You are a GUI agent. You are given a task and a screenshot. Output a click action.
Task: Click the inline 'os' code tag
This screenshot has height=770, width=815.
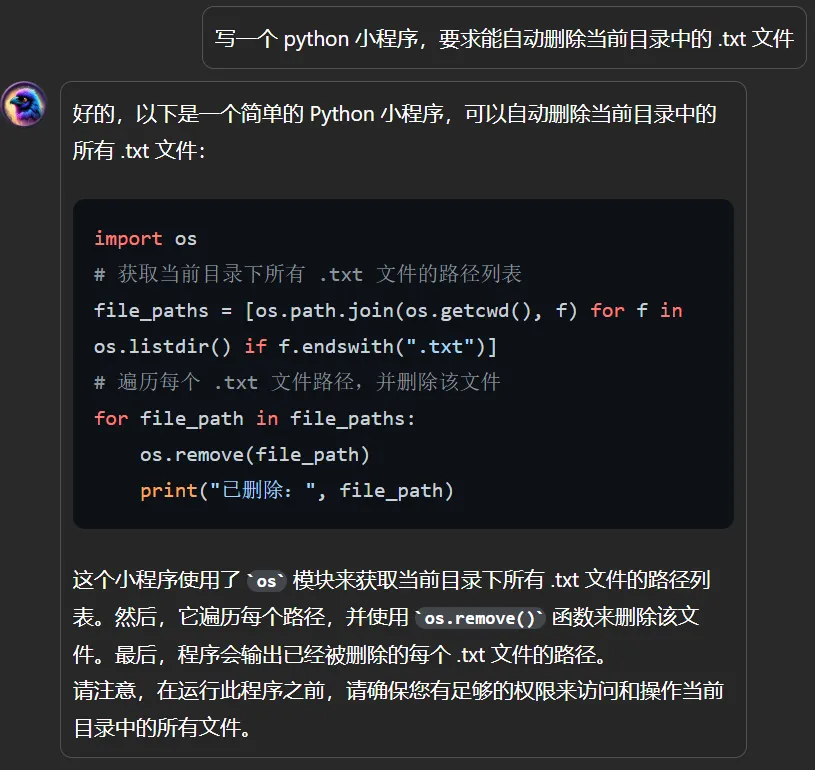[x=266, y=581]
